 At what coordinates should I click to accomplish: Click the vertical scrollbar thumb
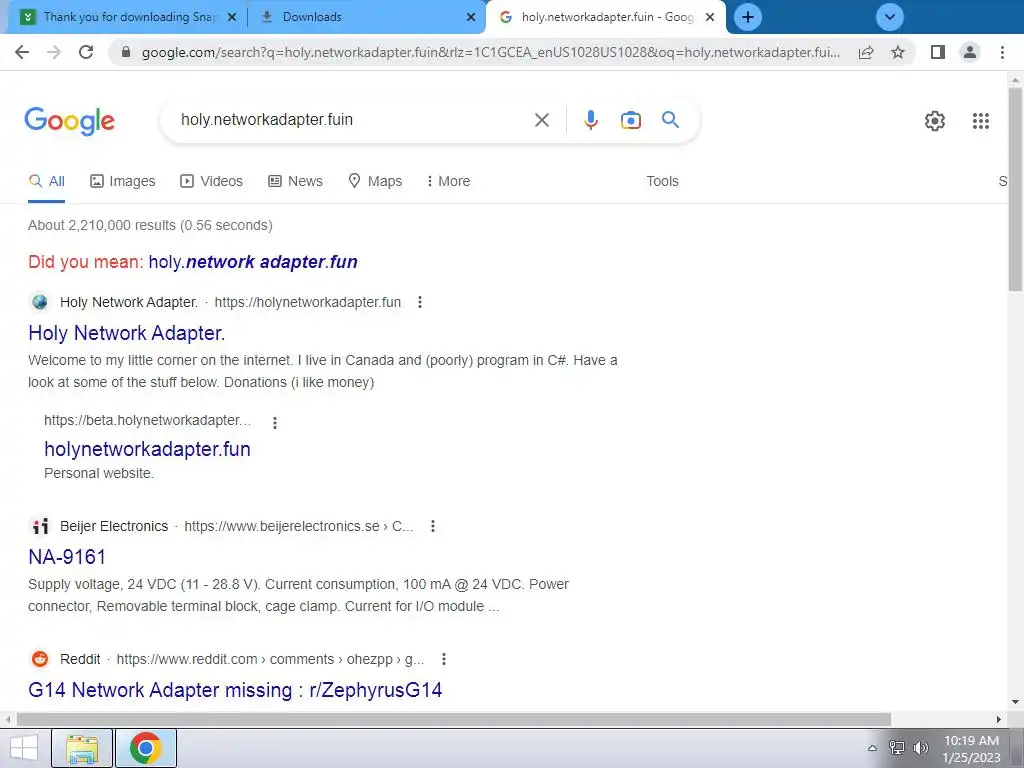pos(1015,189)
